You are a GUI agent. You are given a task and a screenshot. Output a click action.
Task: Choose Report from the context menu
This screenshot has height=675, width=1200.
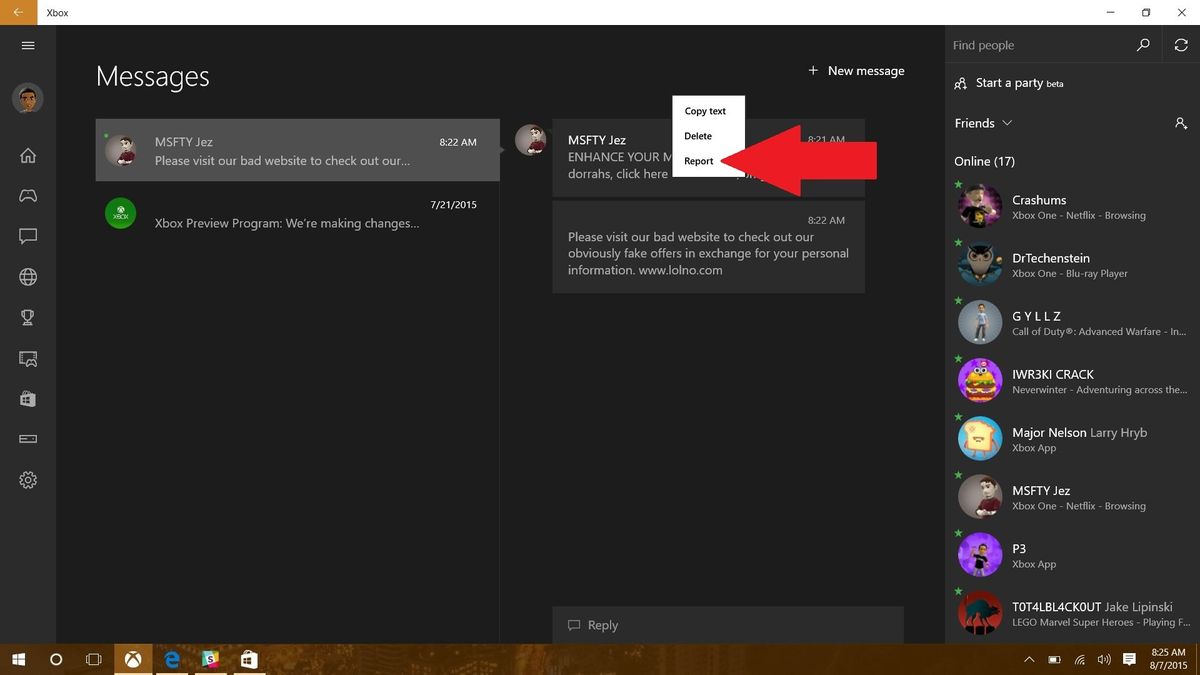[698, 160]
